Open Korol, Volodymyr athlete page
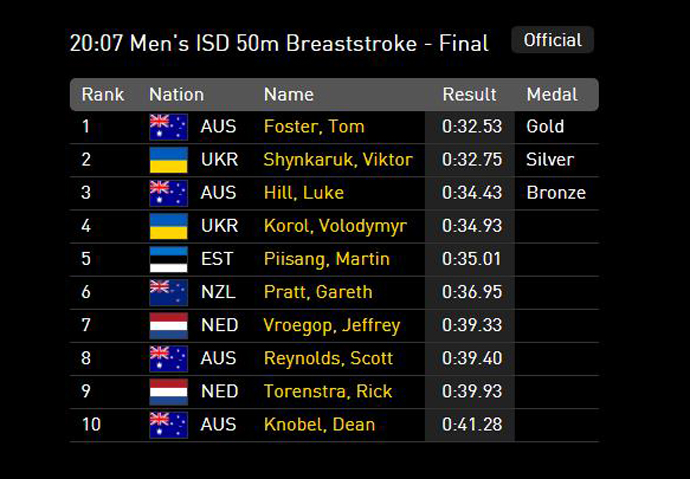 (334, 226)
